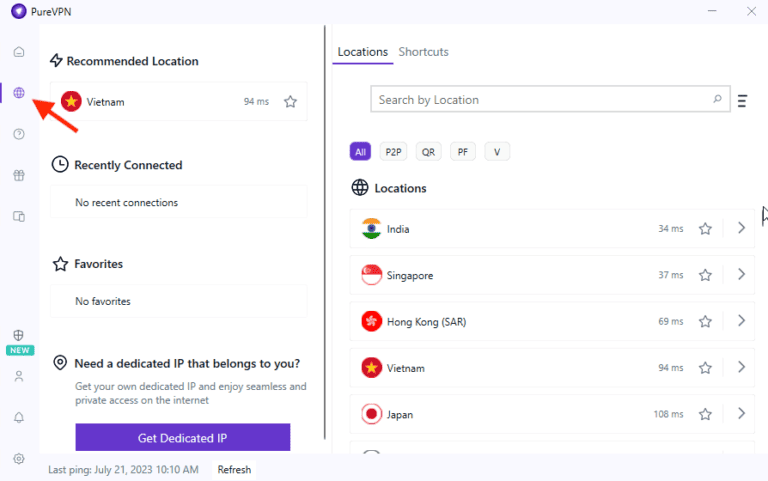The height and width of the screenshot is (481, 768).
Task: Open the Help question mark icon
Action: tap(19, 134)
